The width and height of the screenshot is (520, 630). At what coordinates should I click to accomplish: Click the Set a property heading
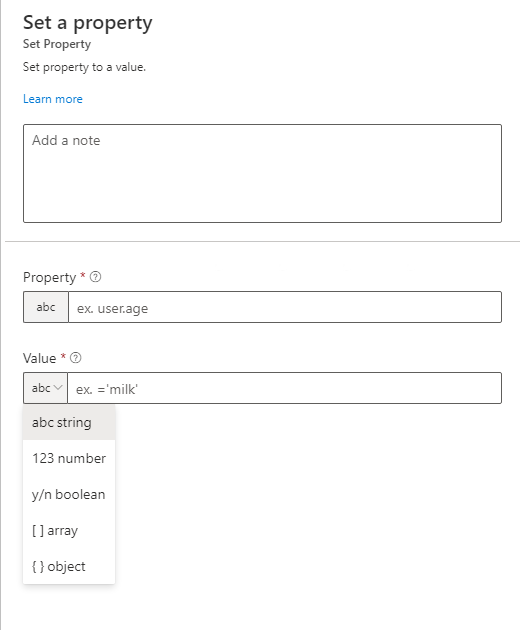(x=88, y=23)
